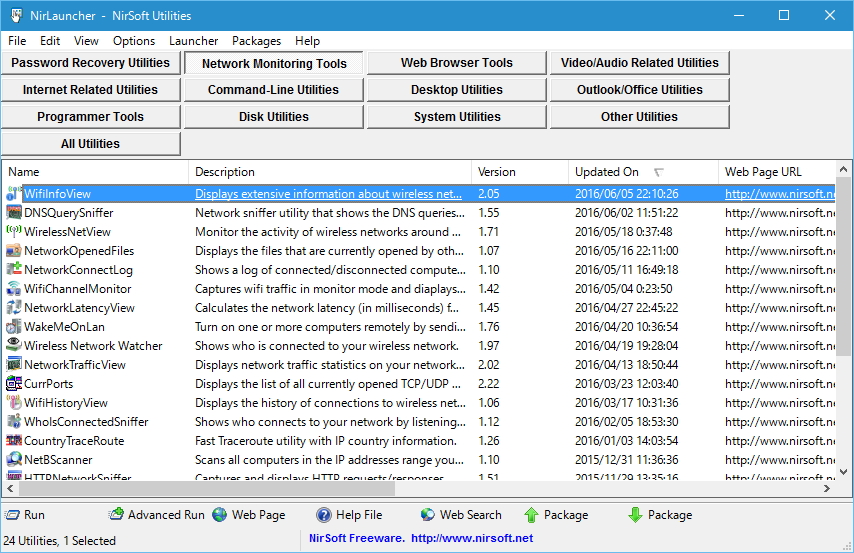Click the DNSQuerySniffer utility icon
854x553 pixels.
(14, 212)
